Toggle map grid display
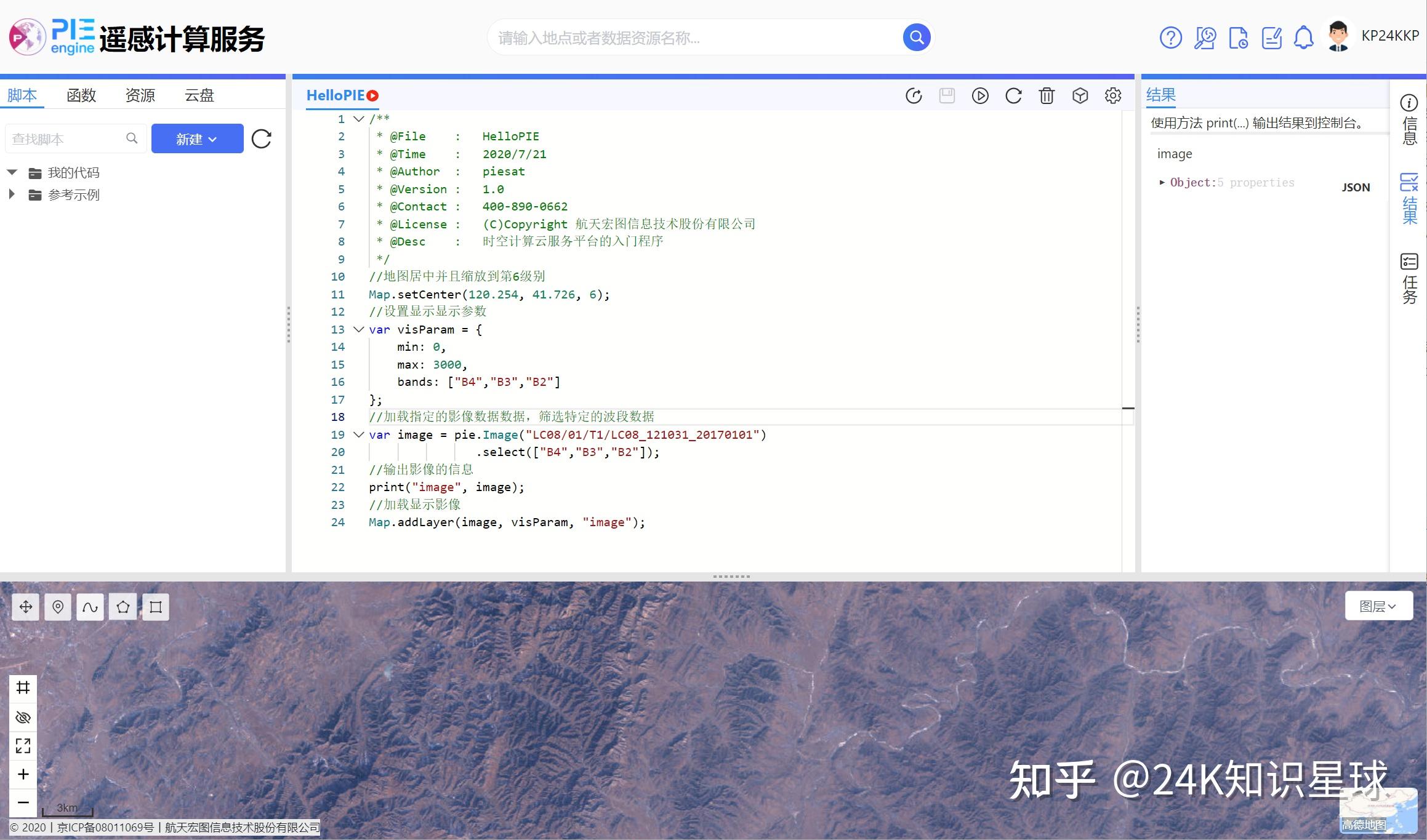Viewport: 1427px width, 840px height. [x=23, y=688]
